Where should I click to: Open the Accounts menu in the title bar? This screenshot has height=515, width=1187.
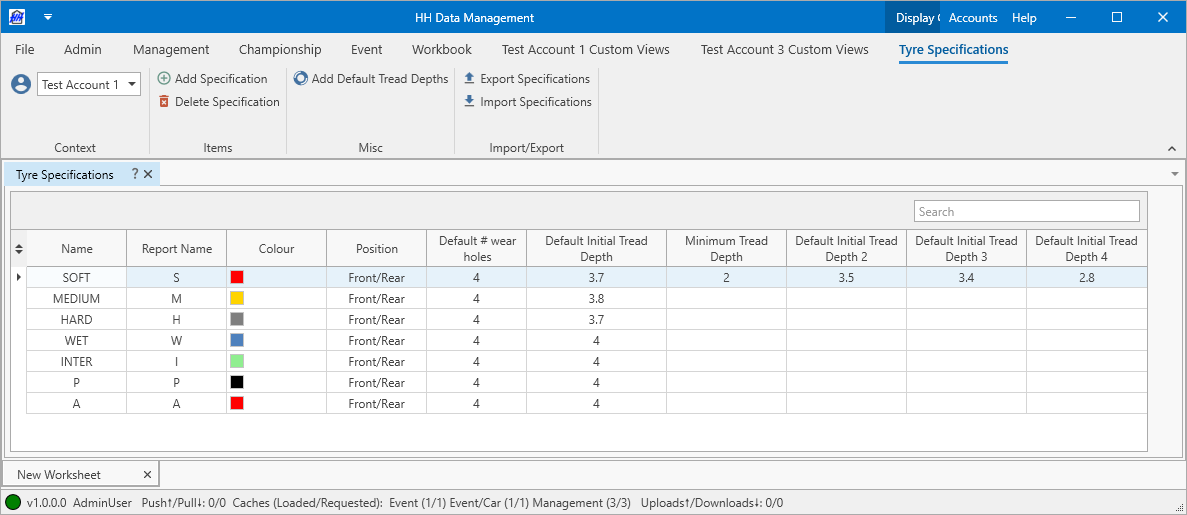tap(973, 18)
